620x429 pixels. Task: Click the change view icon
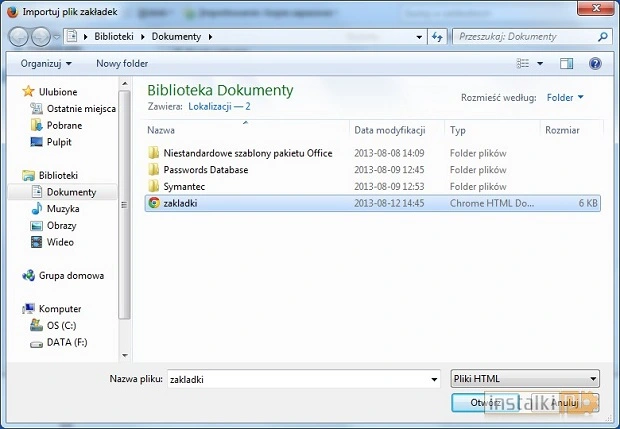(x=523, y=64)
